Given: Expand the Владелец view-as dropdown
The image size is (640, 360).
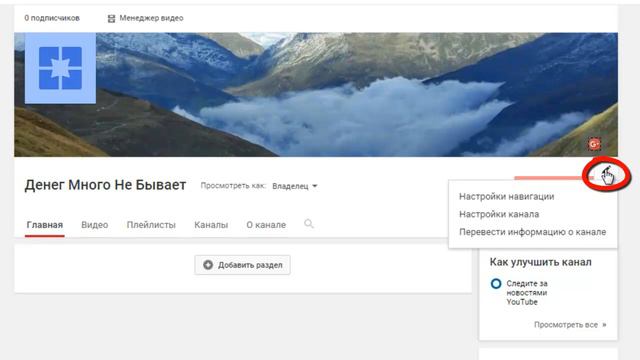Looking at the screenshot, I should [295, 186].
